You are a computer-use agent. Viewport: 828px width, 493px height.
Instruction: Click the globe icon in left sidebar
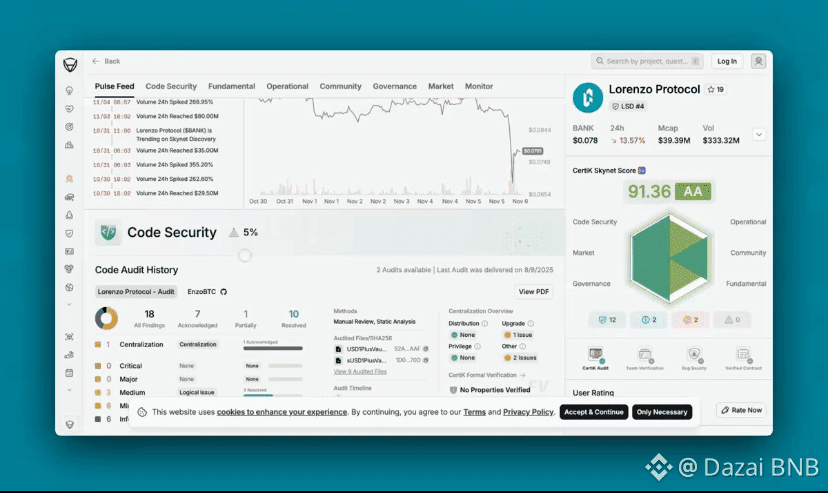coord(69,288)
